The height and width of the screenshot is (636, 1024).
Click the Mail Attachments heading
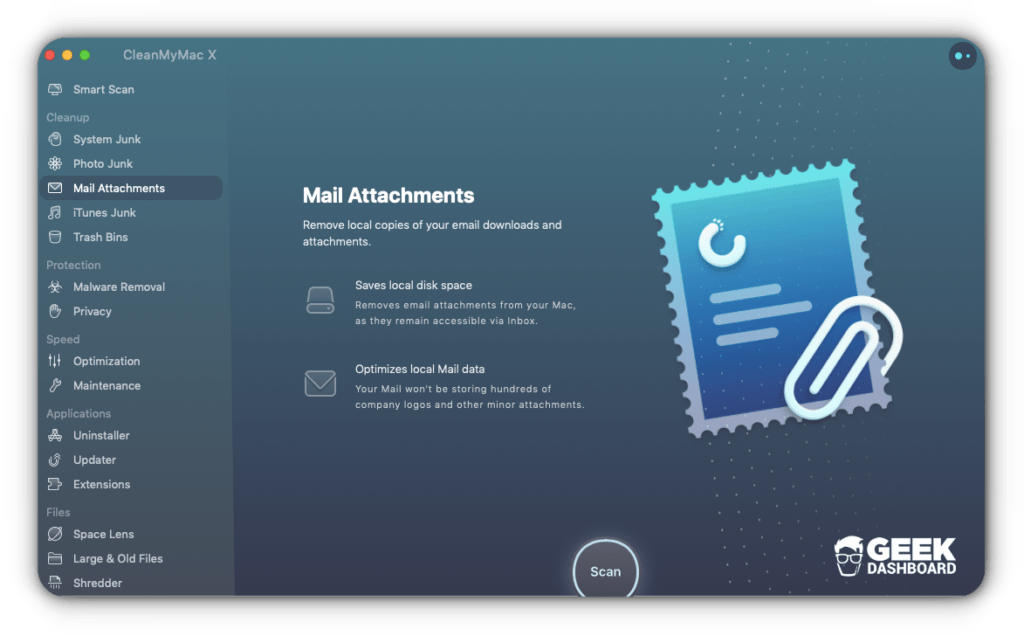388,195
